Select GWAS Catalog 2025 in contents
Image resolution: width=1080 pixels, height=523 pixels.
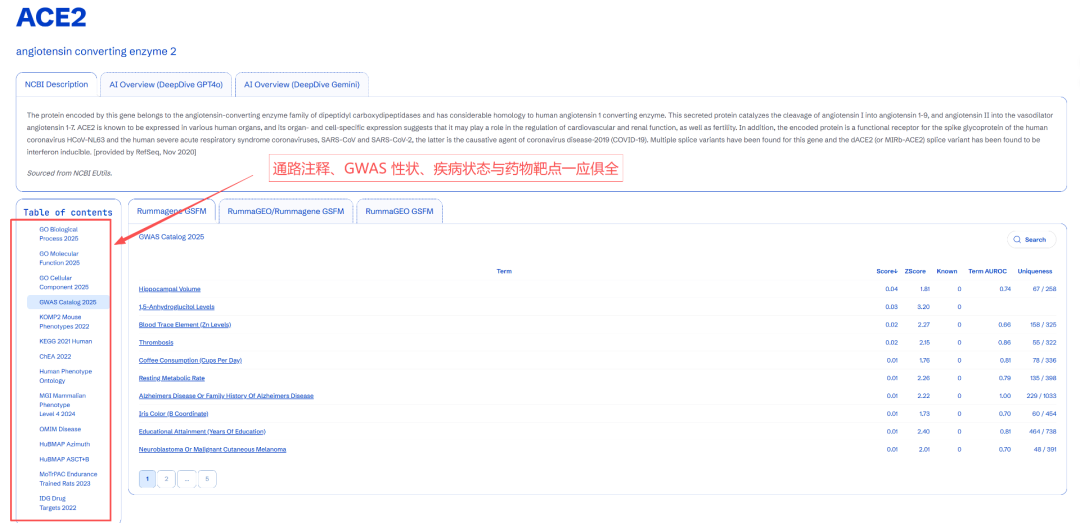(68, 302)
